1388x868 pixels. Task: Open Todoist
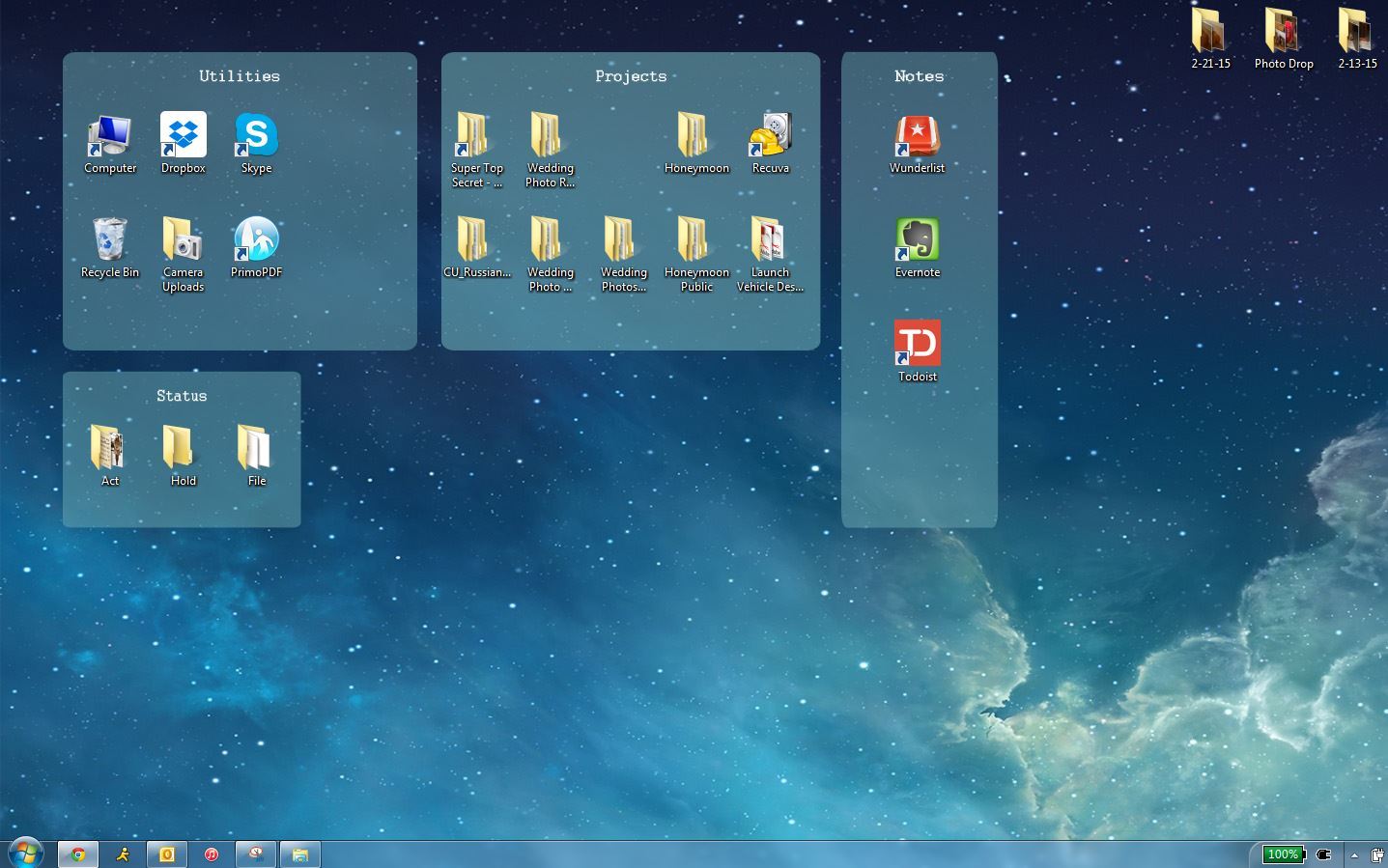918,343
